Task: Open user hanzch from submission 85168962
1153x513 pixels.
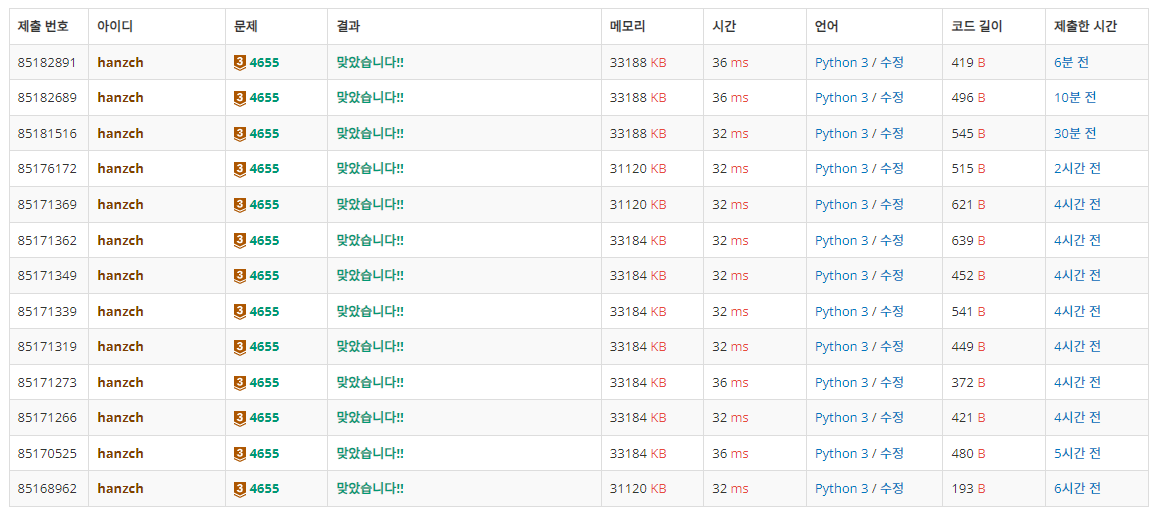Action: (x=120, y=489)
